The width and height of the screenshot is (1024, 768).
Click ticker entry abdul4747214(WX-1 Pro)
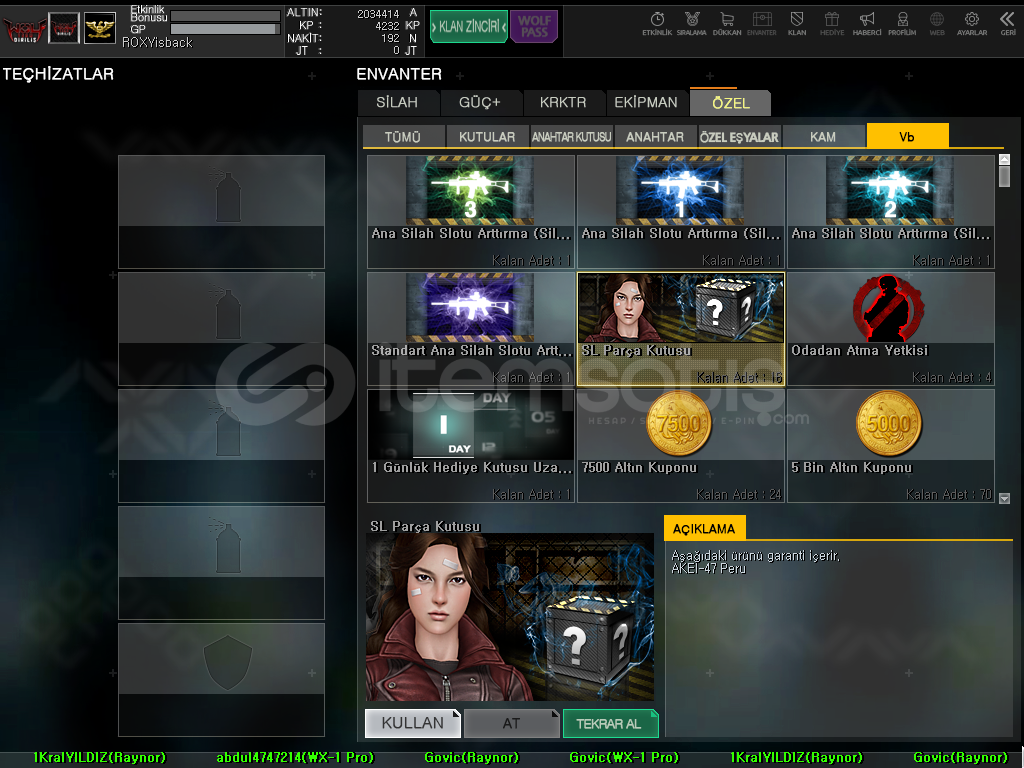point(295,758)
